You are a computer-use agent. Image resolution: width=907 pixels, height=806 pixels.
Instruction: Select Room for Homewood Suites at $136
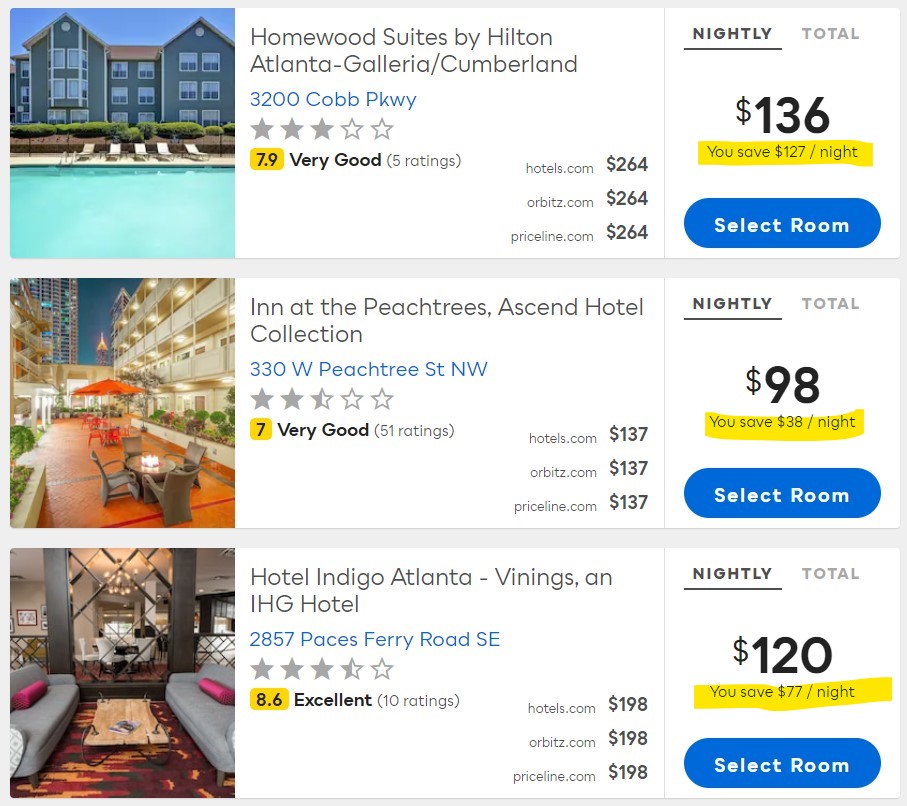click(782, 224)
